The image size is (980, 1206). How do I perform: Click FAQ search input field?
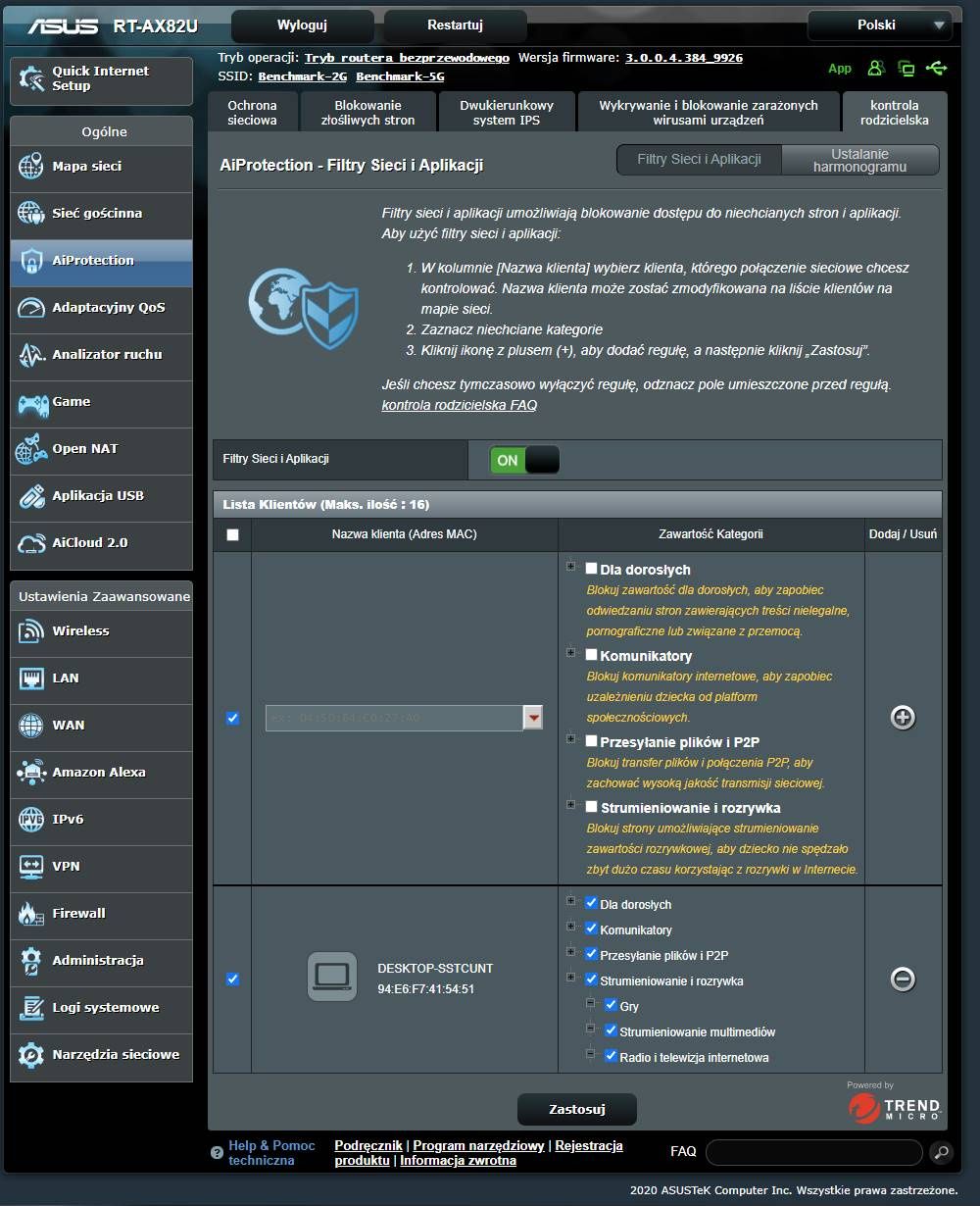coord(814,1152)
